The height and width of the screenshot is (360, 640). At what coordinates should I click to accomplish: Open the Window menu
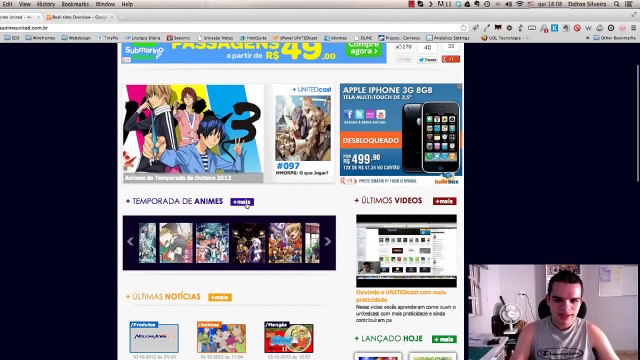[x=105, y=4]
